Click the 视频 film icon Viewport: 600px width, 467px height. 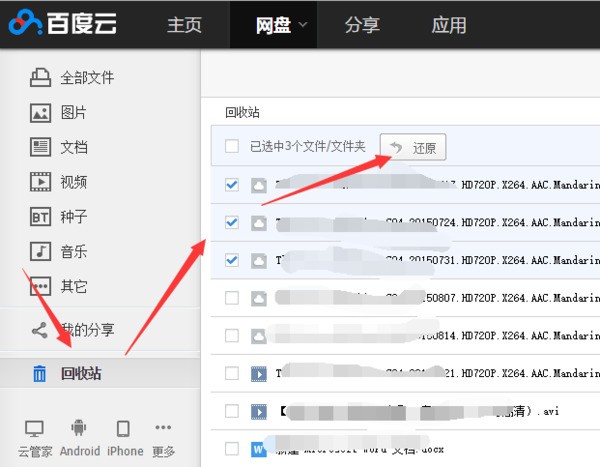pyautogui.click(x=40, y=182)
